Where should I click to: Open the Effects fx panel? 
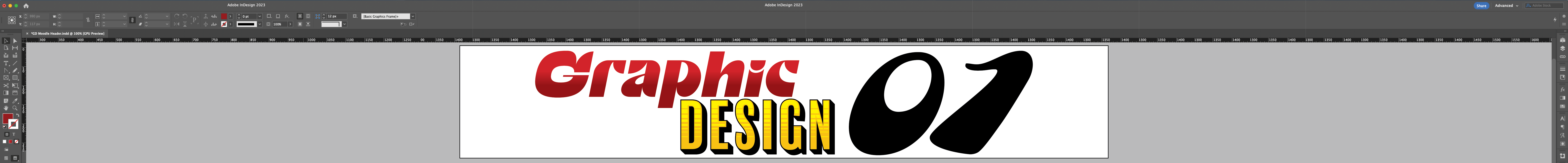tap(1562, 89)
